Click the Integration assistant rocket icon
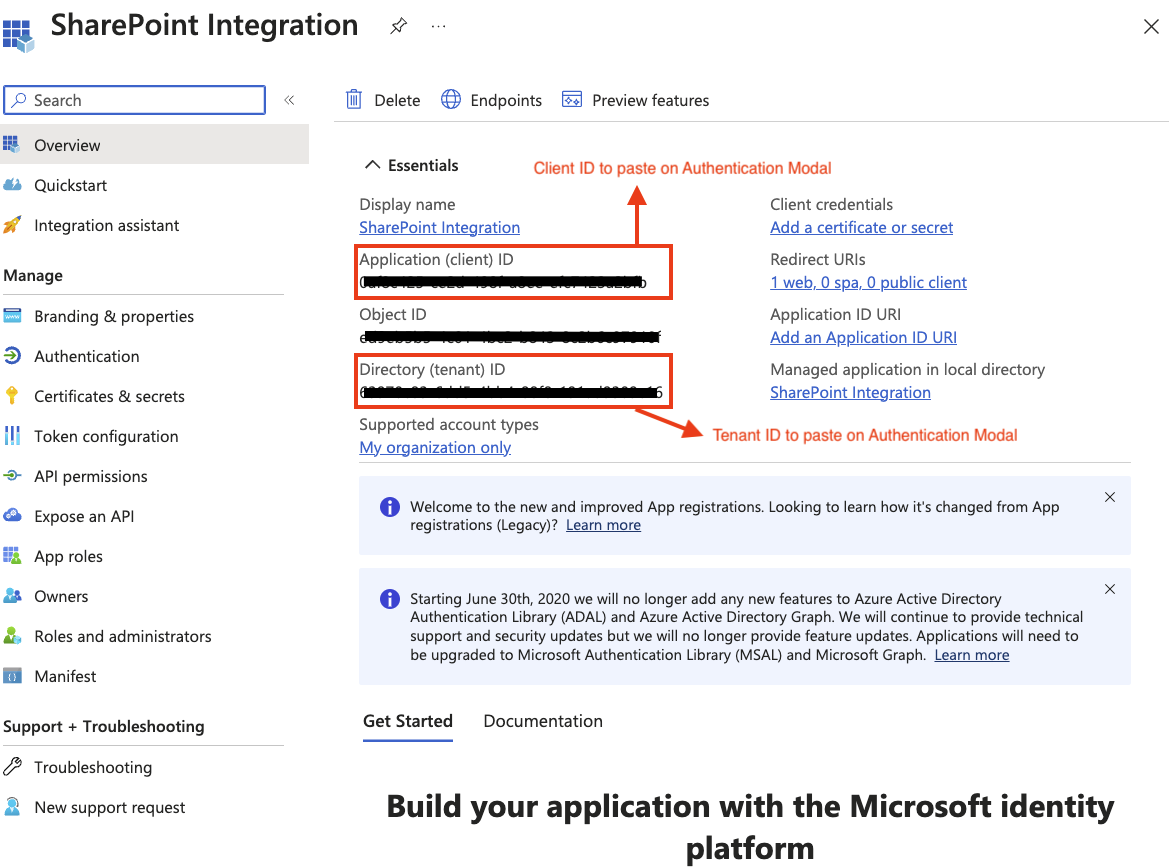The image size is (1169, 868). (x=12, y=224)
